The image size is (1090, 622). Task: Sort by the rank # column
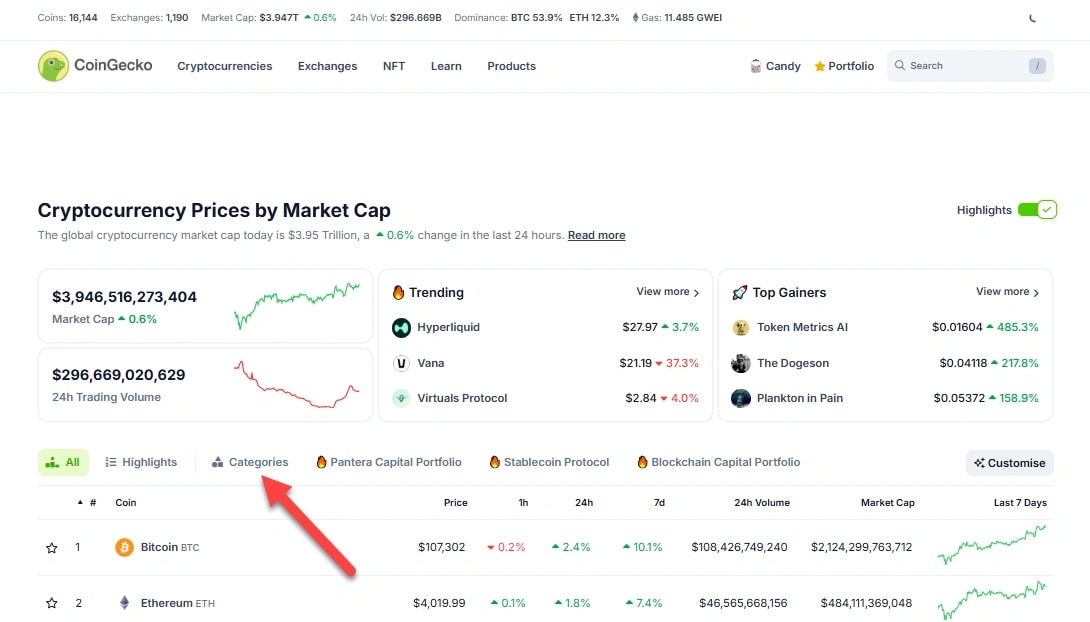[92, 503]
